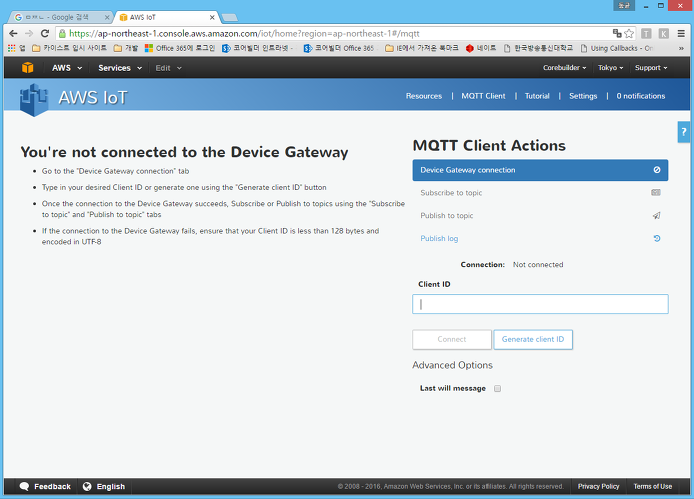Bookmark page with the star icon
Screen dimensions: 694x499
tap(629, 33)
